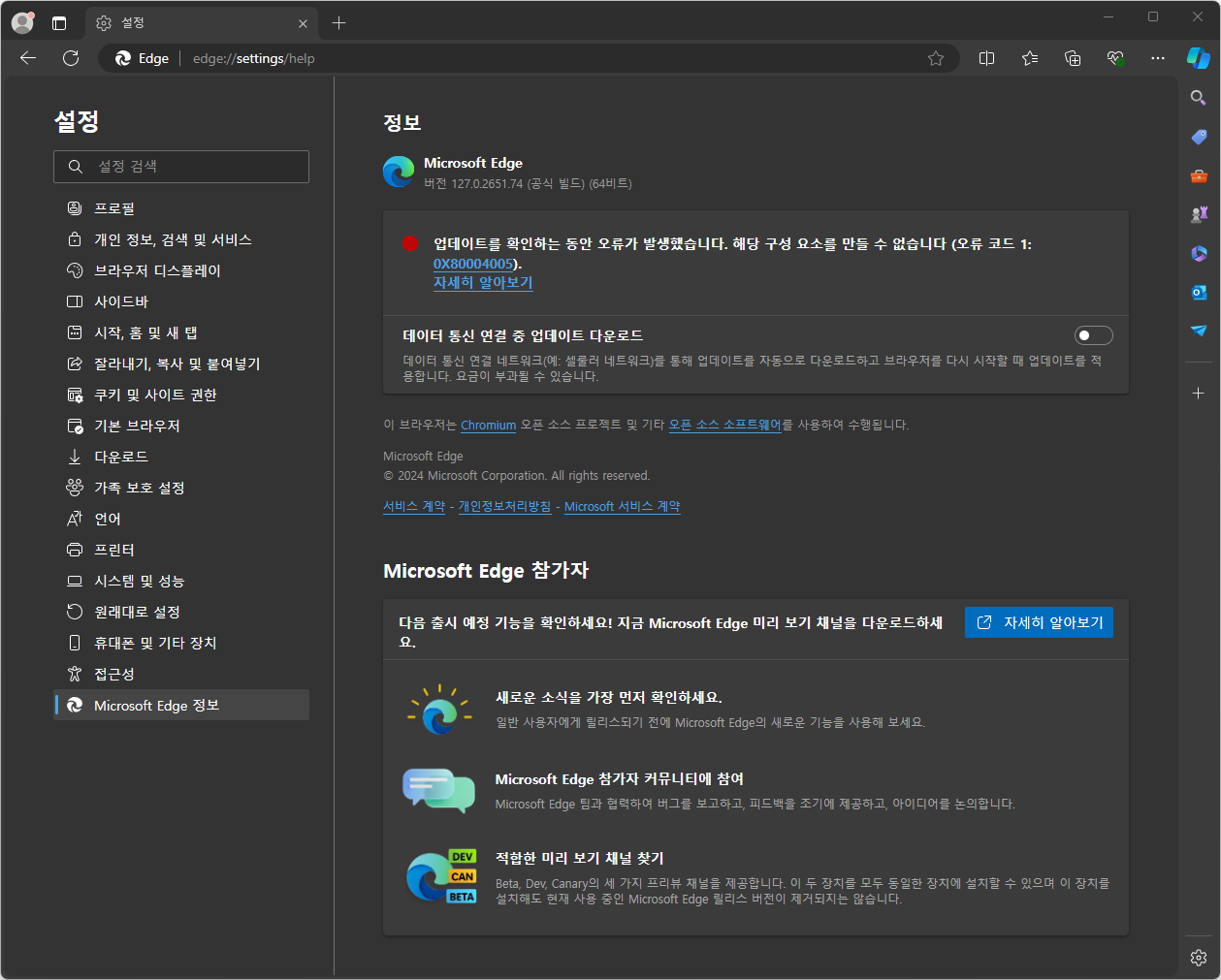Click error code 0X80004005 link
Image resolution: width=1221 pixels, height=980 pixels.
point(472,264)
